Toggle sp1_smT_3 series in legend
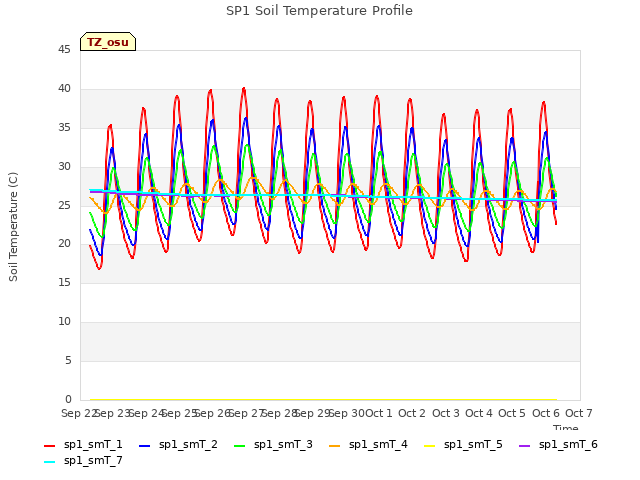The height and width of the screenshot is (480, 640). (273, 444)
